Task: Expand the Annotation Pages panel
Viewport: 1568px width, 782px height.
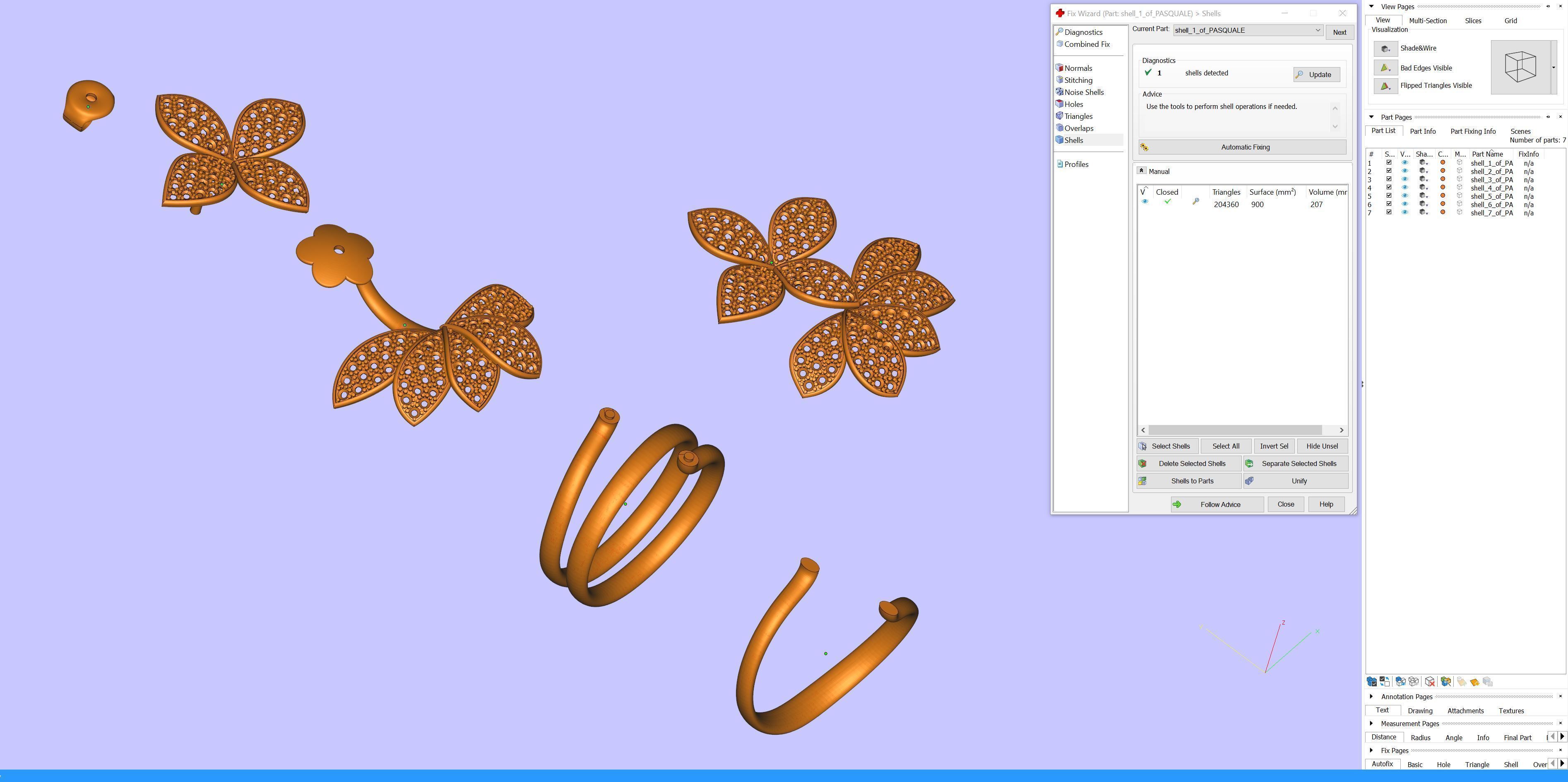Action: (x=1371, y=697)
